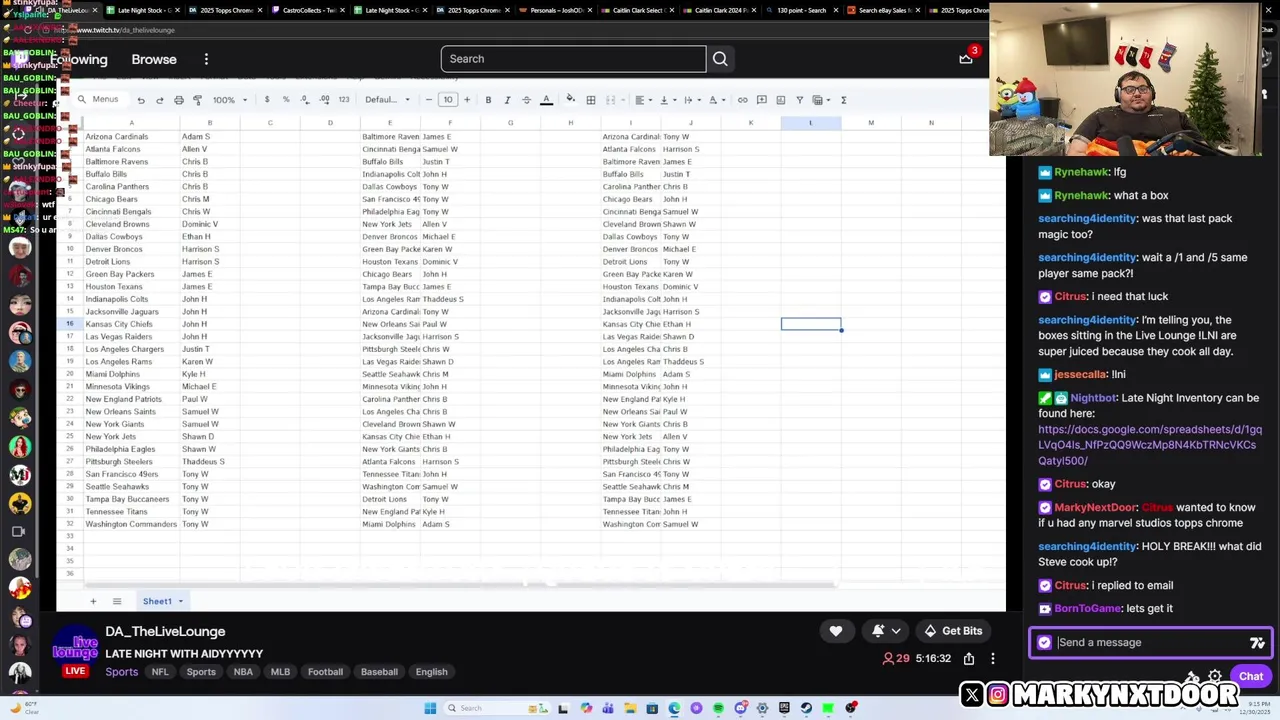Follow channel with the heart button

(836, 631)
